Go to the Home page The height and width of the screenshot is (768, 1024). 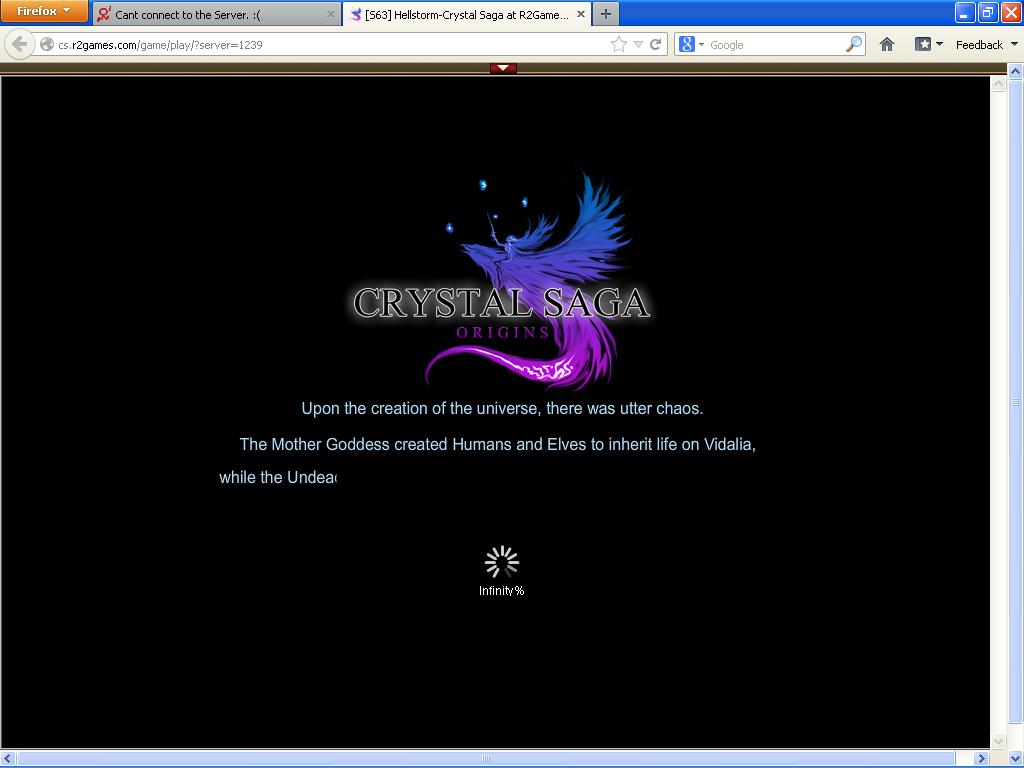886,44
